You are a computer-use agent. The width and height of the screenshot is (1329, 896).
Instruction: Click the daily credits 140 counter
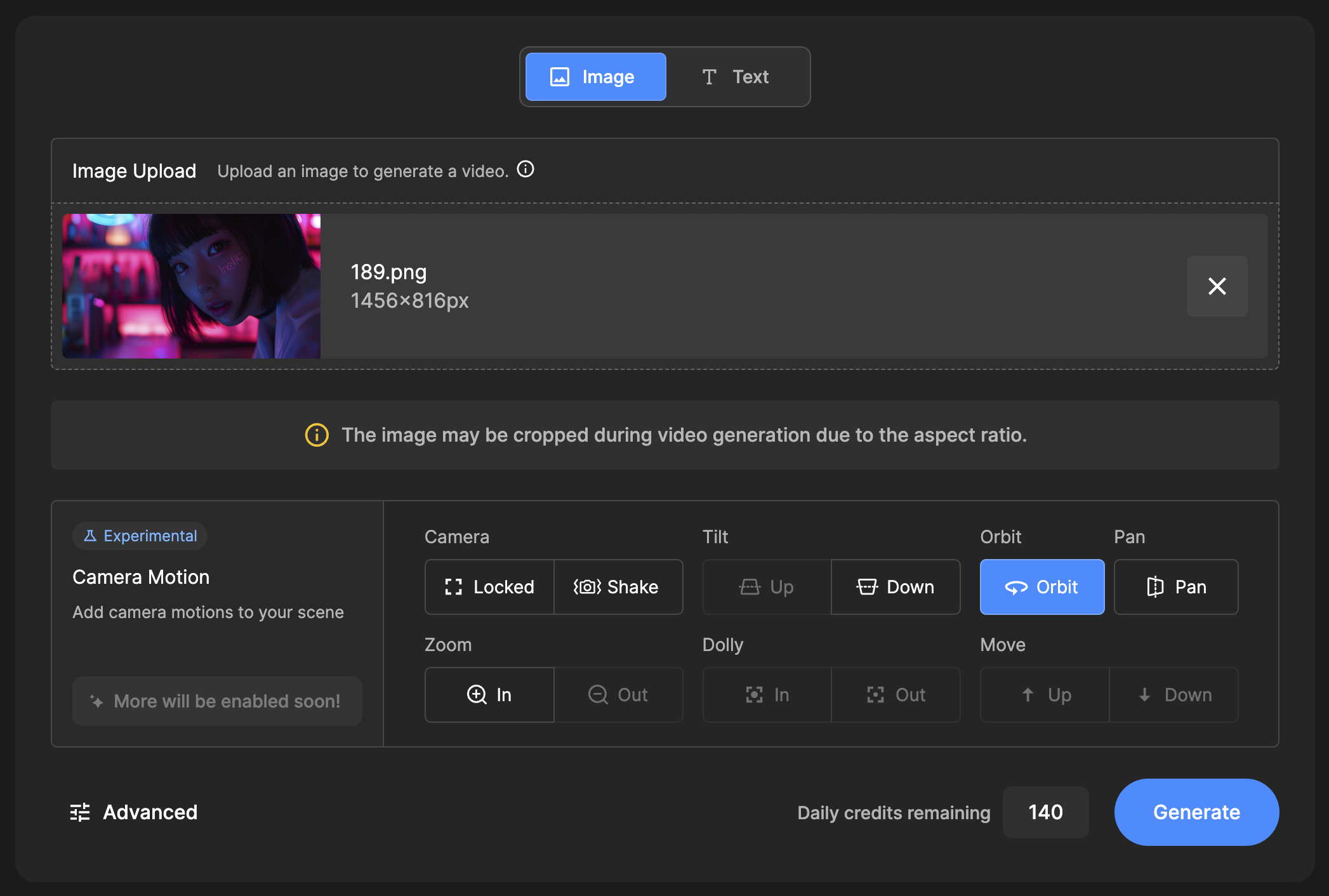(1045, 812)
